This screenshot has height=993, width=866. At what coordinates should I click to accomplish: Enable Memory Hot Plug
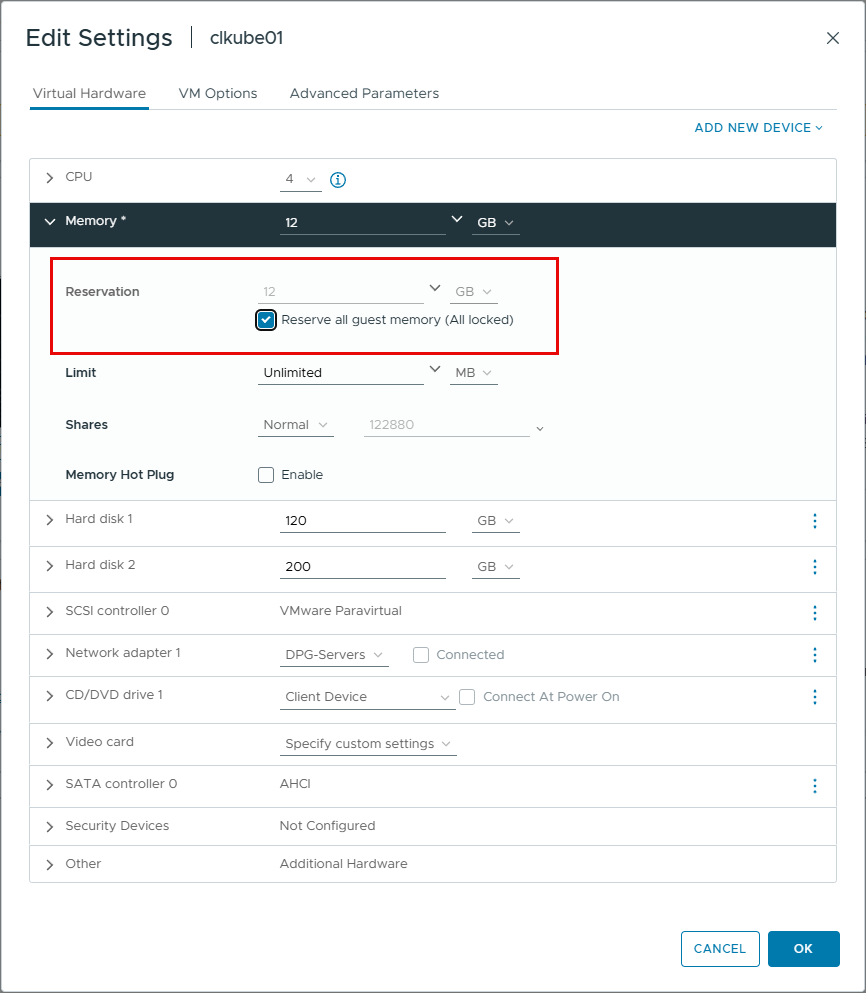pos(265,474)
